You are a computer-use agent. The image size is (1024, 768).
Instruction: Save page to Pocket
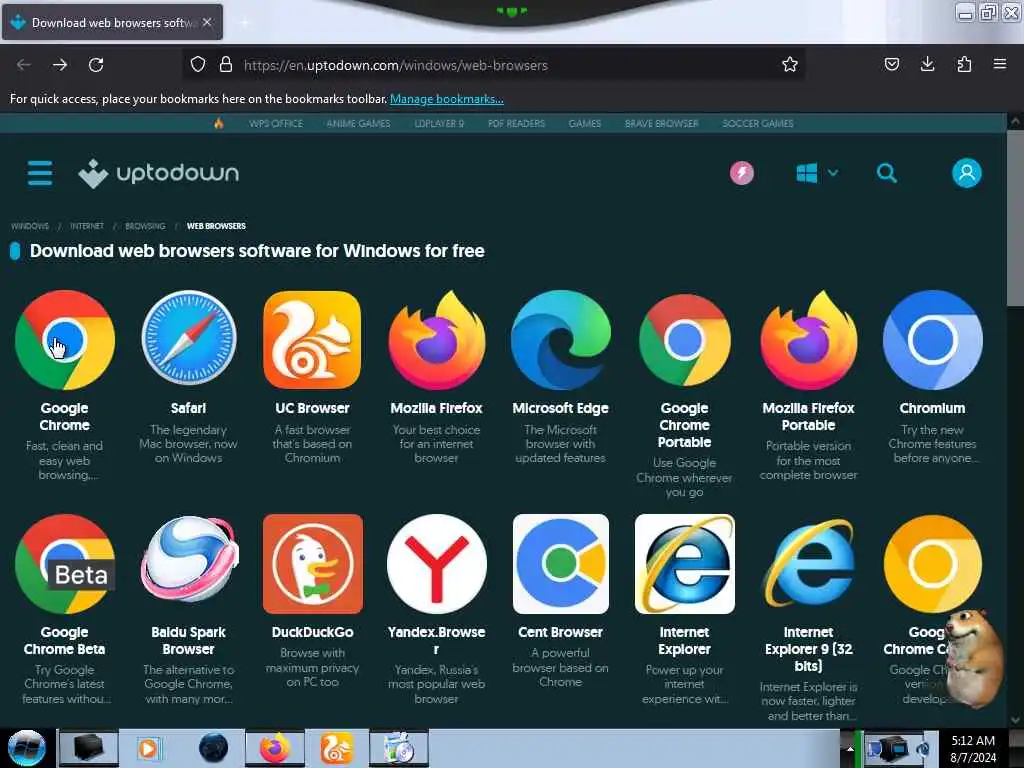[x=891, y=64]
